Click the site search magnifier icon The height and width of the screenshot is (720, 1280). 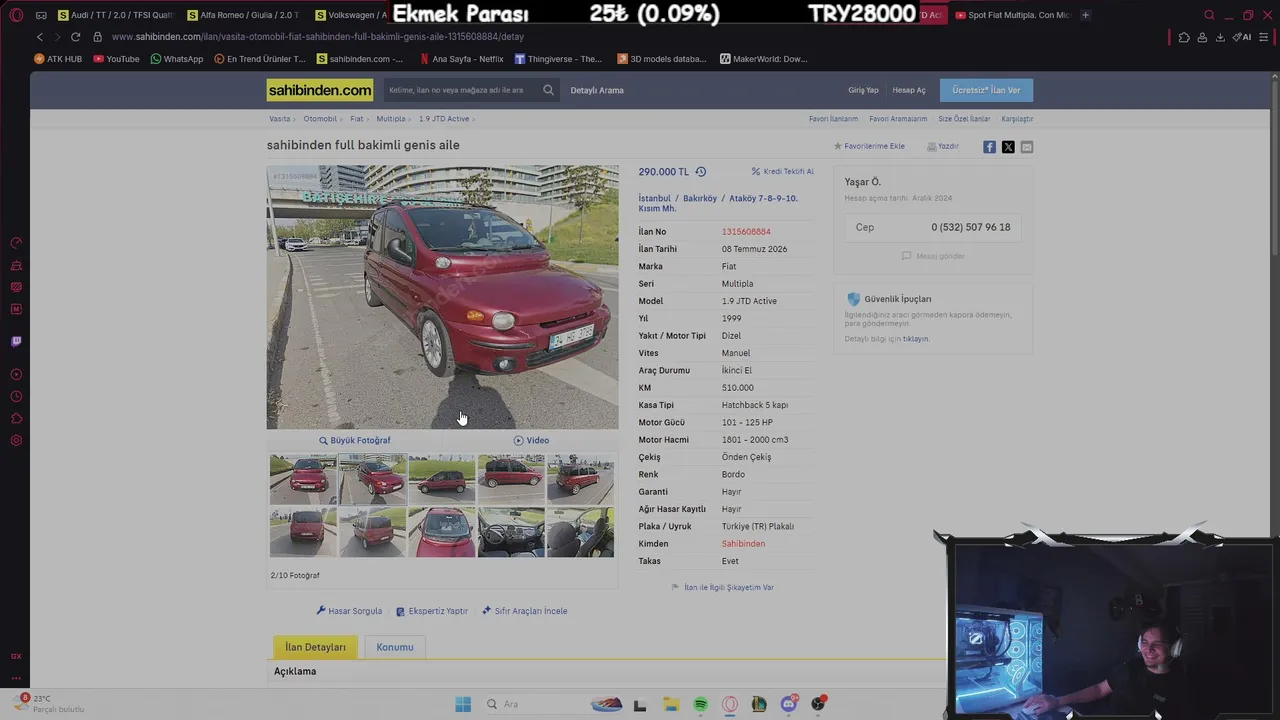click(548, 90)
